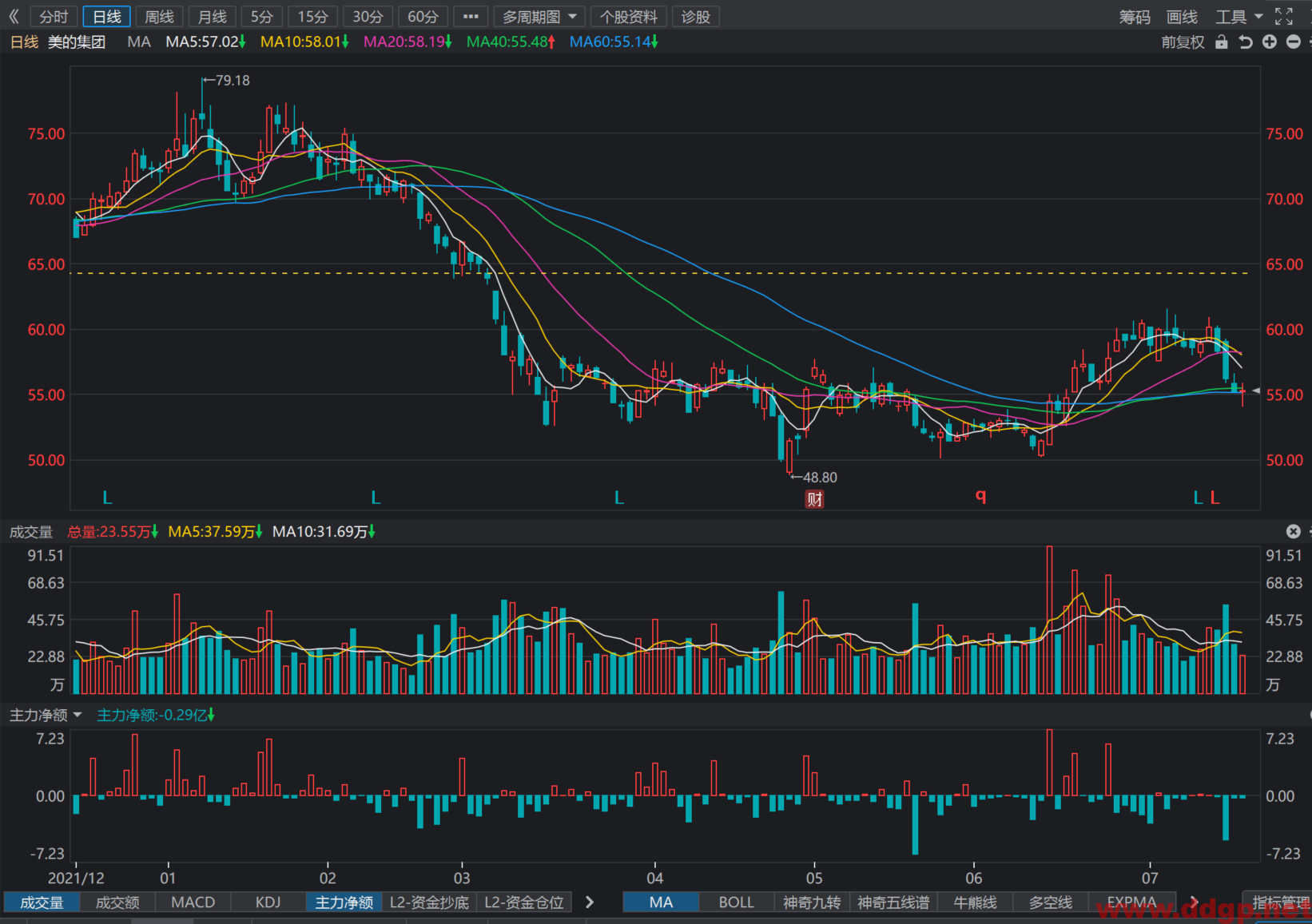Click the undo arrow icon
Image resolution: width=1312 pixels, height=924 pixels.
[x=1245, y=42]
